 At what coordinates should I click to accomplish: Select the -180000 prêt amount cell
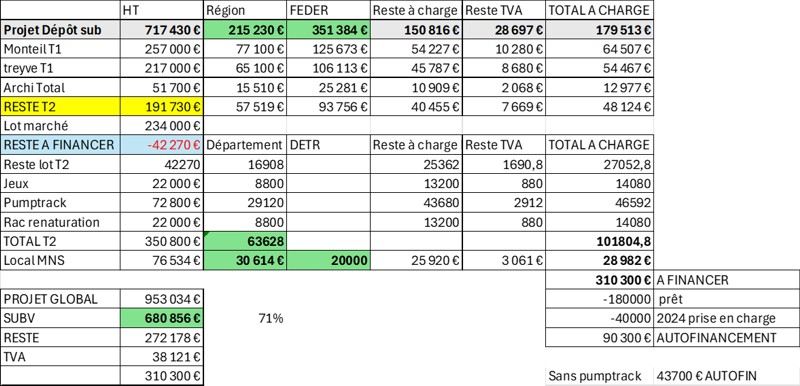point(599,299)
